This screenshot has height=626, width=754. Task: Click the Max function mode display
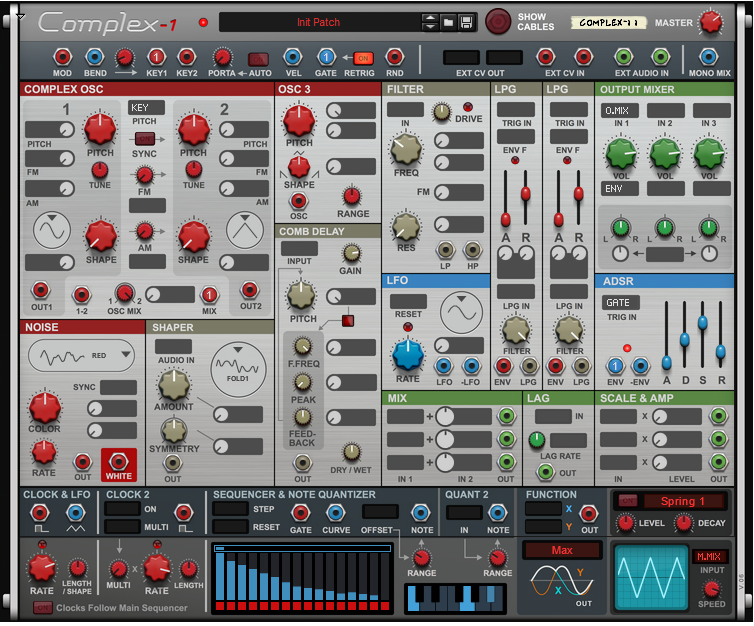click(x=562, y=550)
